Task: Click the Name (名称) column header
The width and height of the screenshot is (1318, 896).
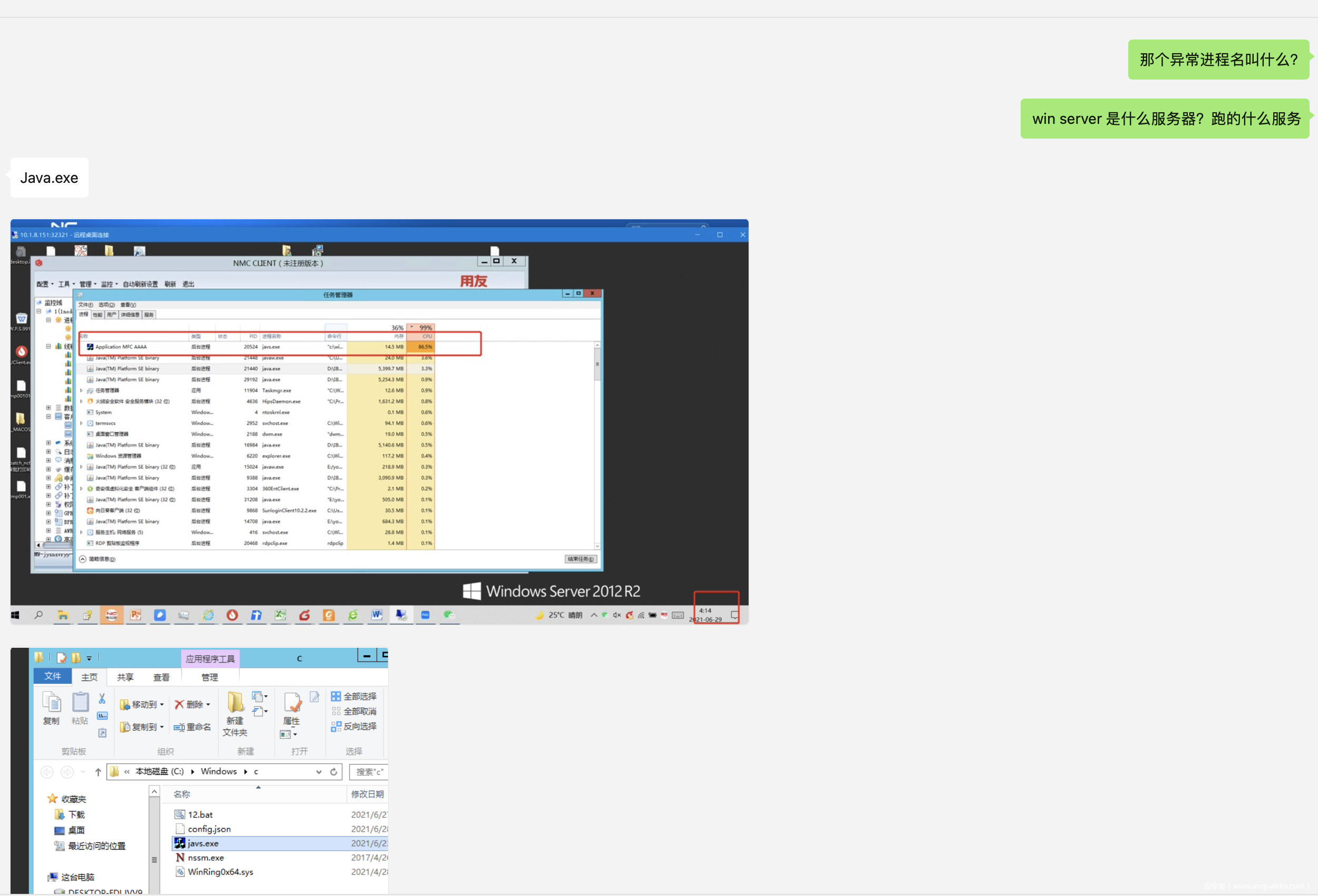Action: 182,794
